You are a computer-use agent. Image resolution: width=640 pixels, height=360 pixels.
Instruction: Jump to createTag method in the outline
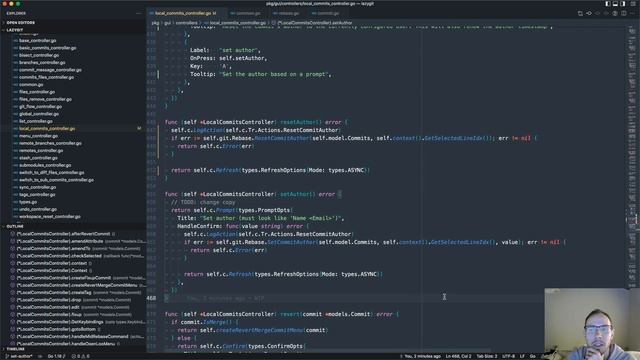(x=54, y=293)
